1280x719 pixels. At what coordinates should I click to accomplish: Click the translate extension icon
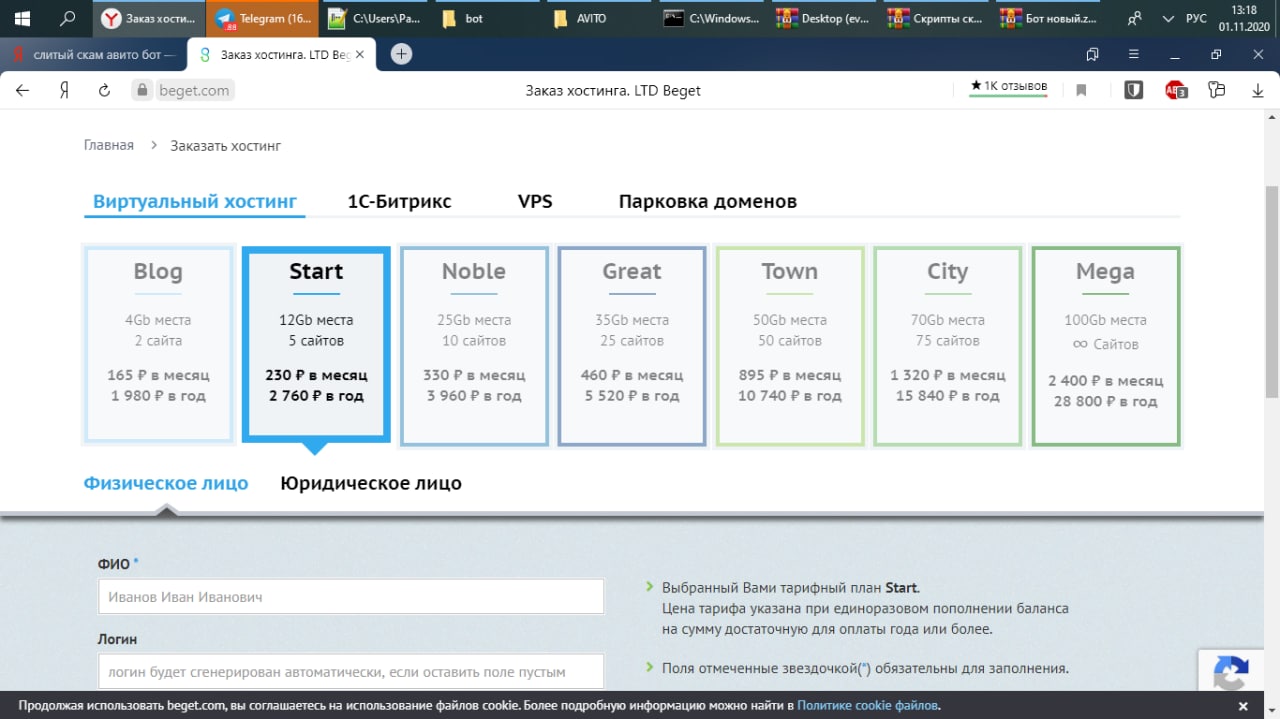click(1217, 90)
